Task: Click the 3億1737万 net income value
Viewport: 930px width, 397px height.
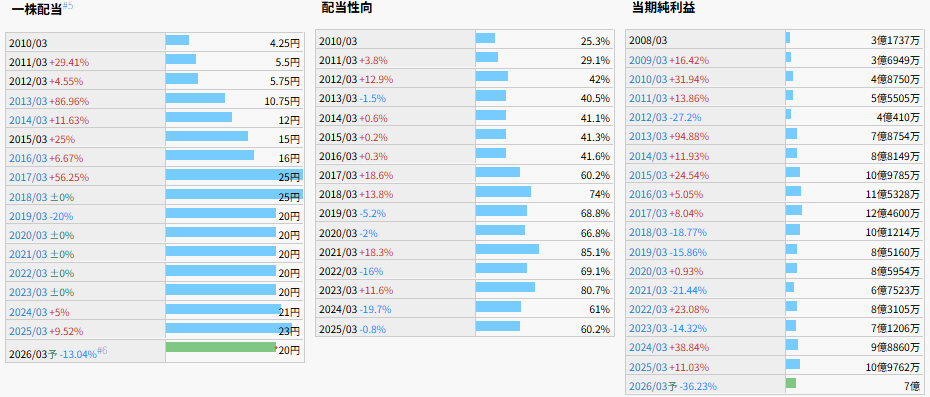Action: pos(896,41)
